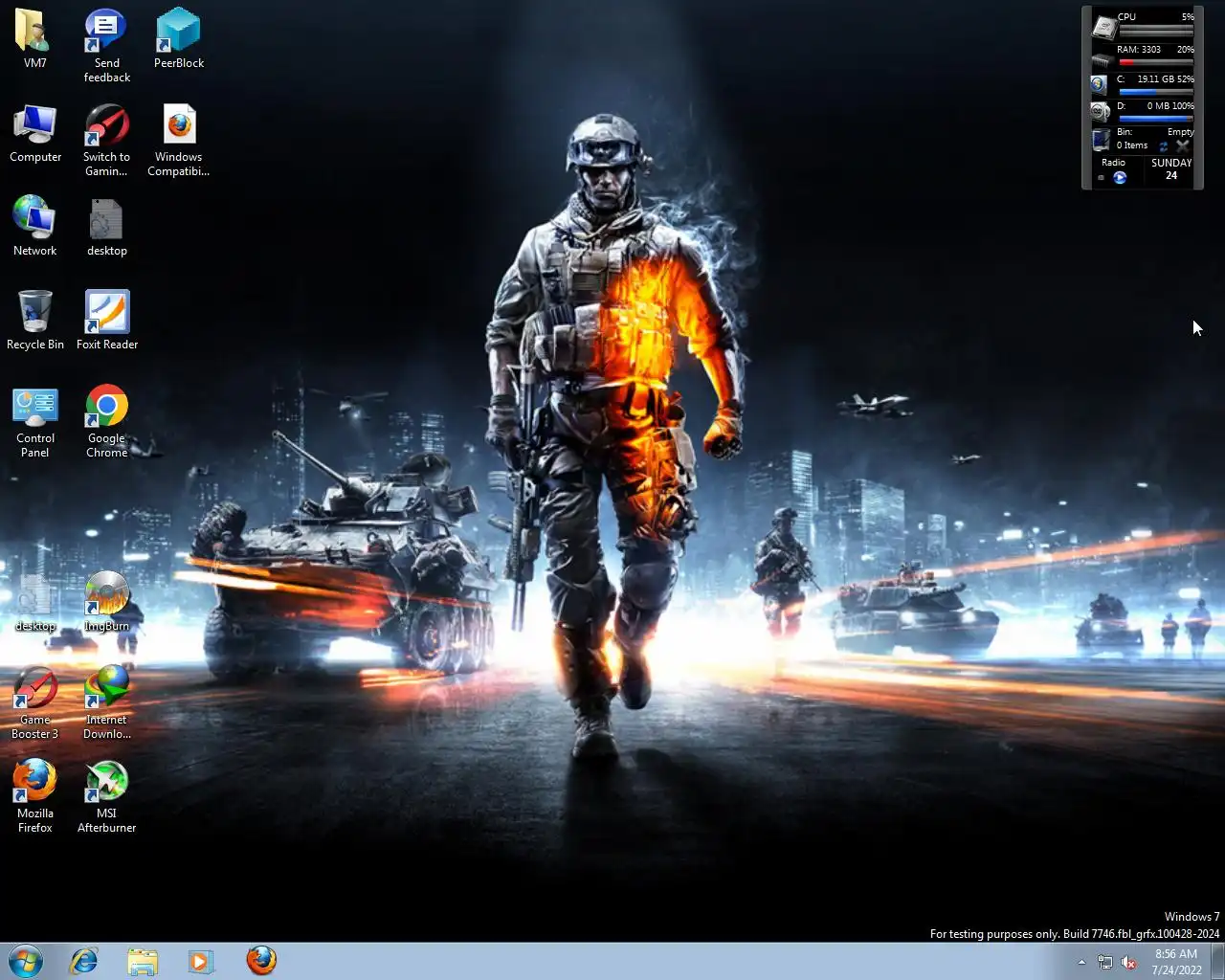Click the C: drive usage bar
The image size is (1225, 980).
point(1156,92)
